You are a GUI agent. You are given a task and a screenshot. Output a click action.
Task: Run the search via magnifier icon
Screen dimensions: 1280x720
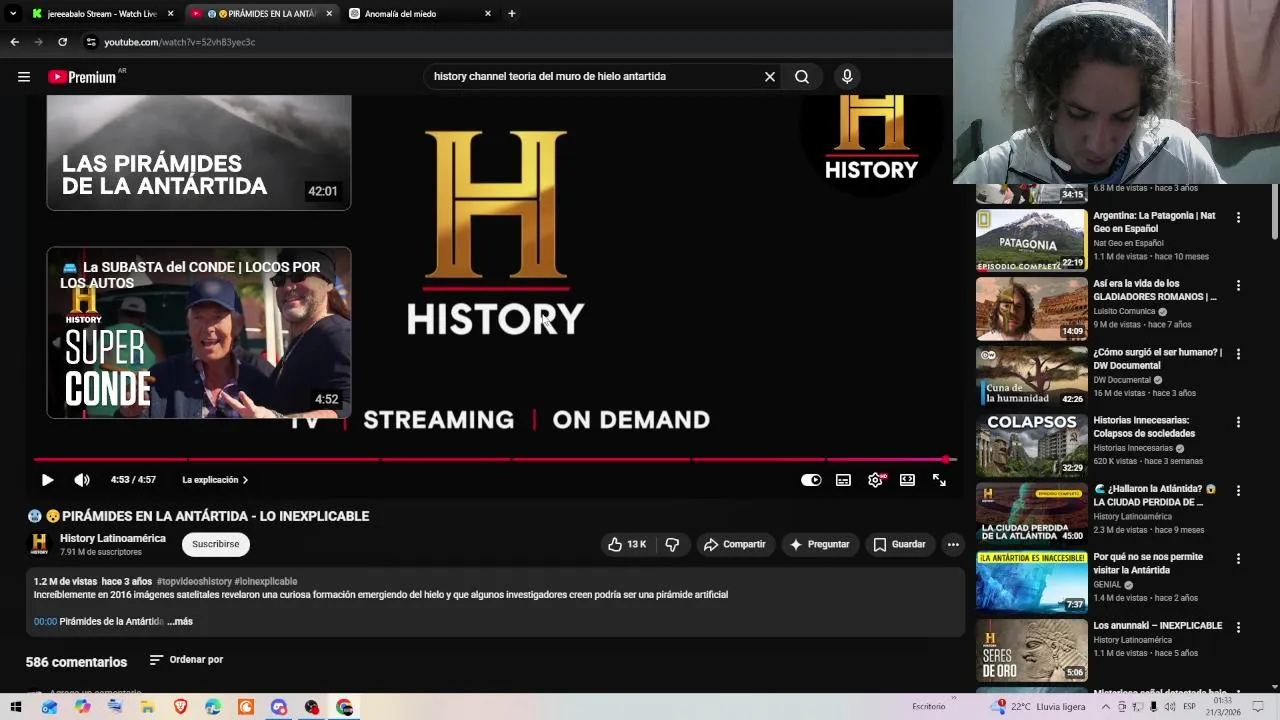click(x=802, y=77)
